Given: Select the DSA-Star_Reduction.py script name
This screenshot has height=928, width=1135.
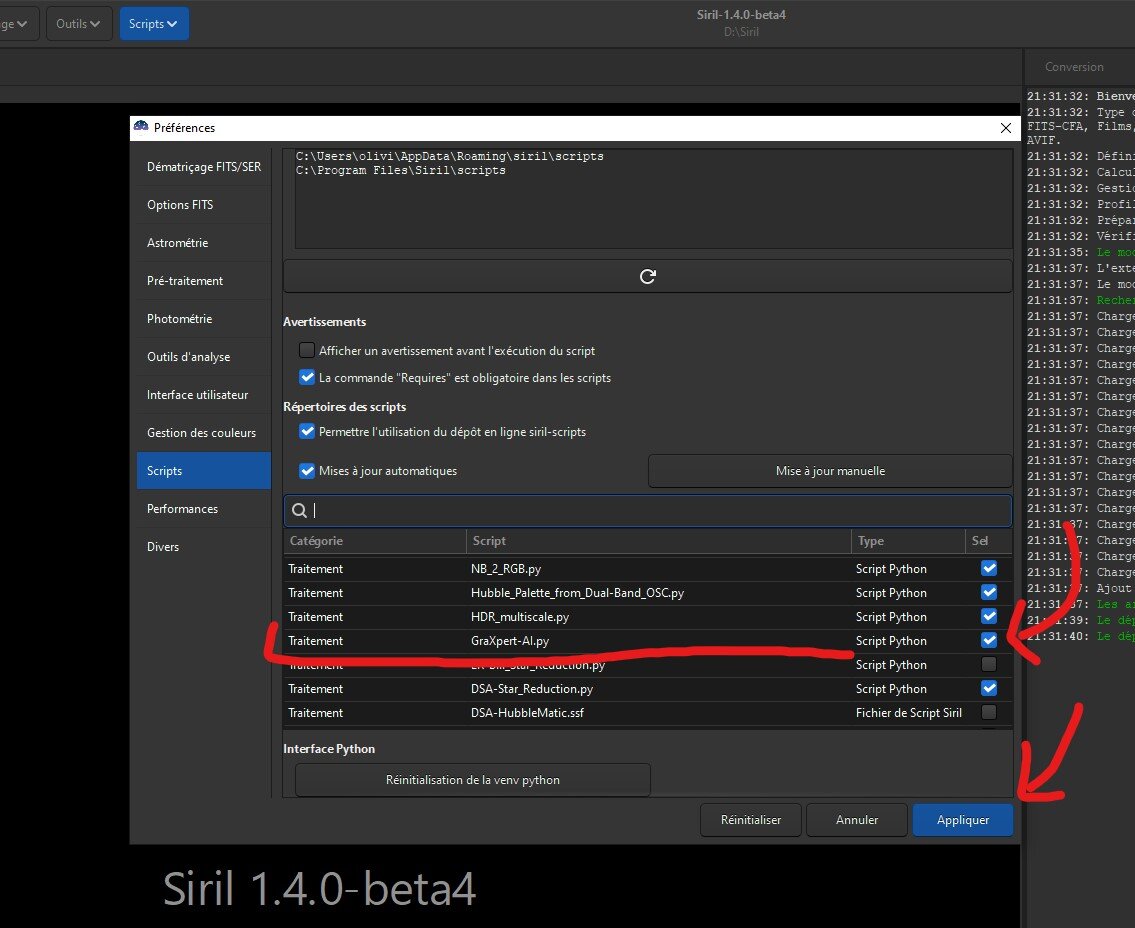Looking at the screenshot, I should point(532,688).
